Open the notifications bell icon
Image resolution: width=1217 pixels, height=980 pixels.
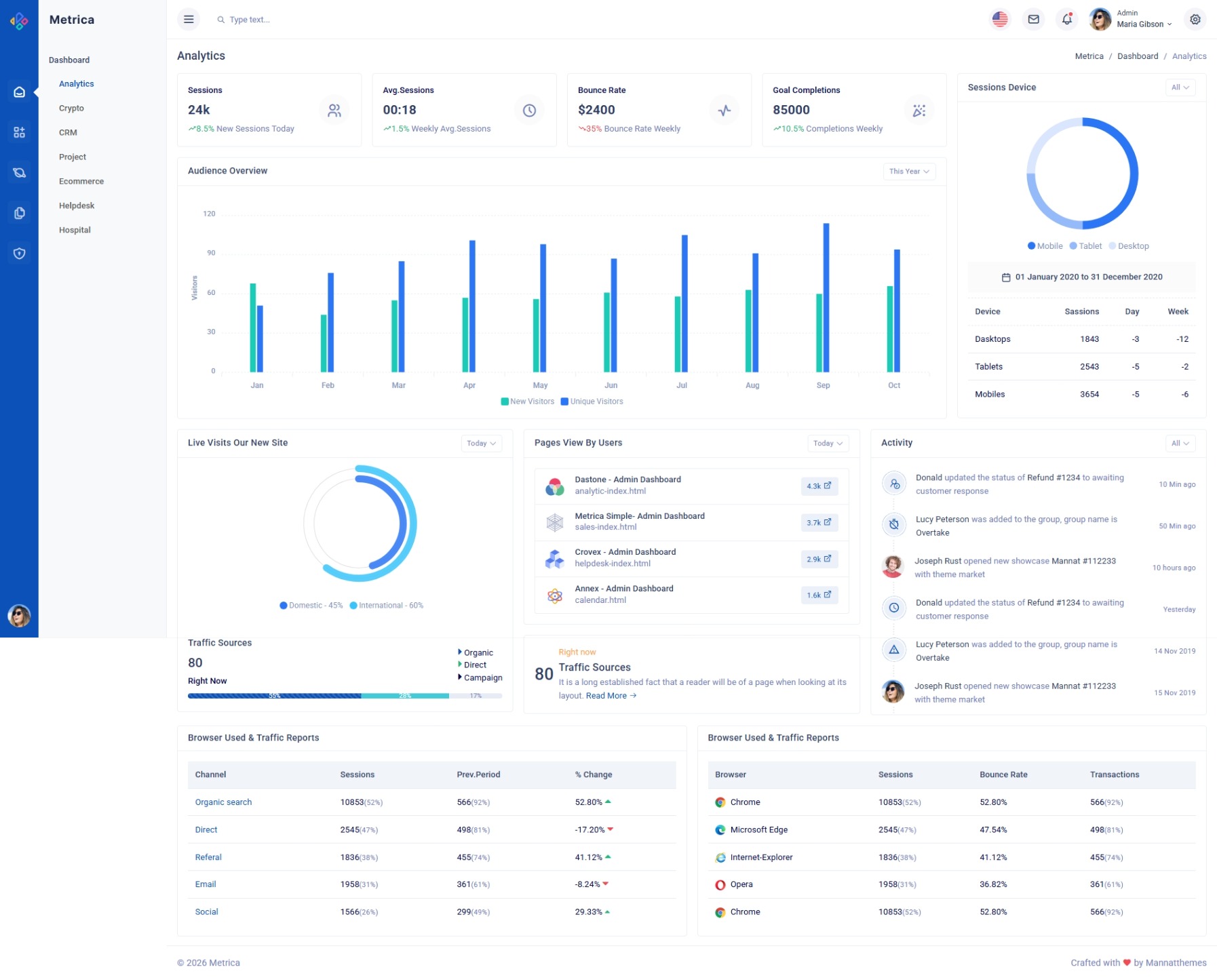1066,20
